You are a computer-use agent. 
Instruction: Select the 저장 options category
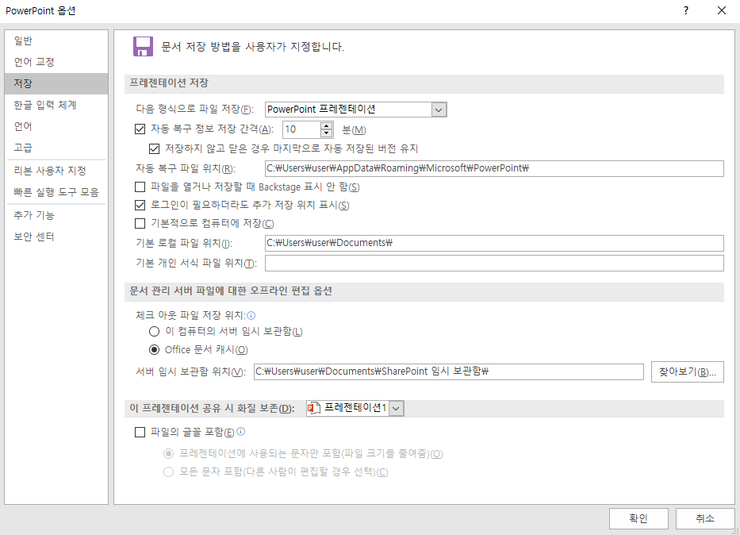(56, 84)
